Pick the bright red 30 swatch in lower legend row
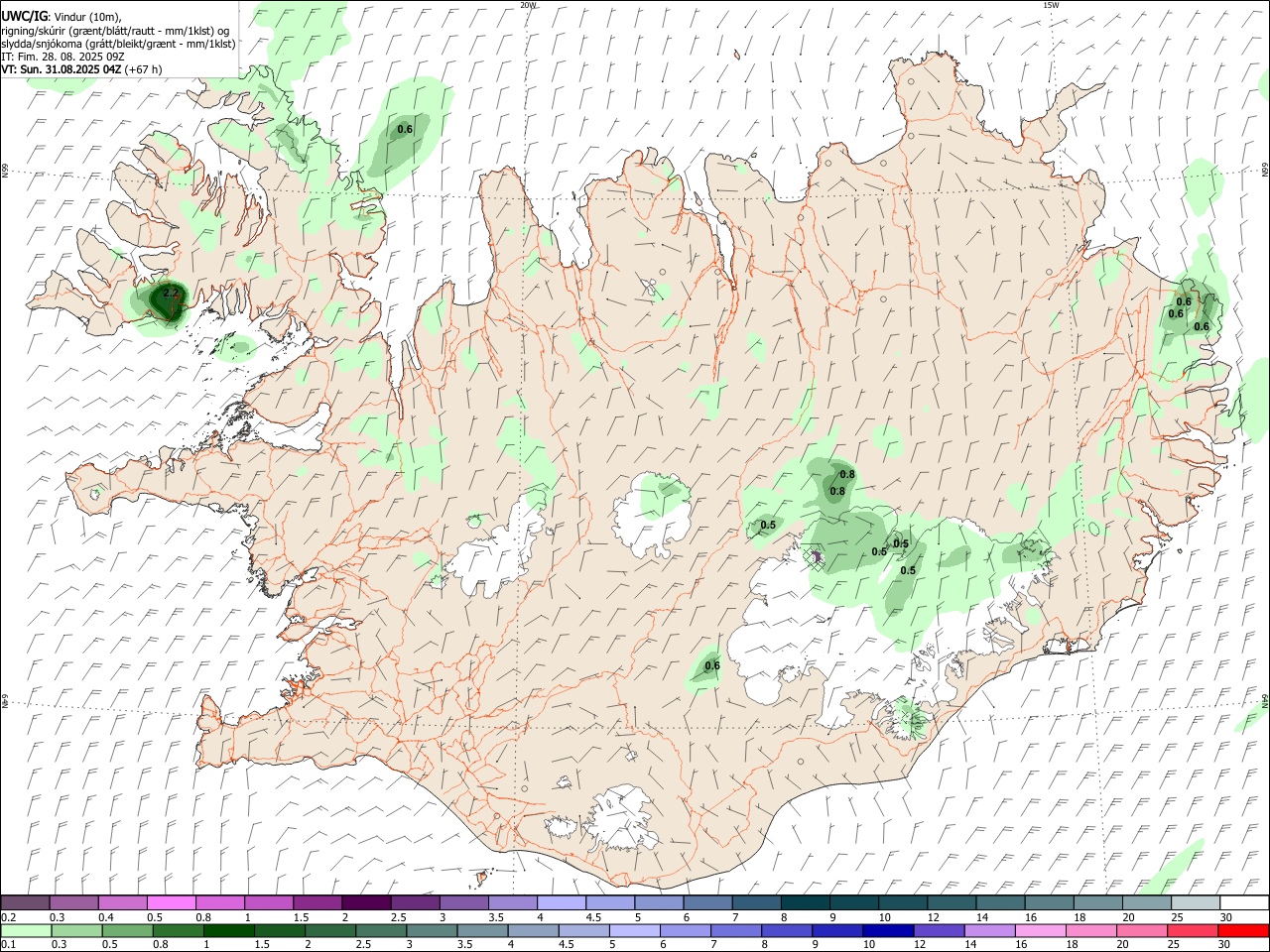The image size is (1270, 952). [1243, 930]
